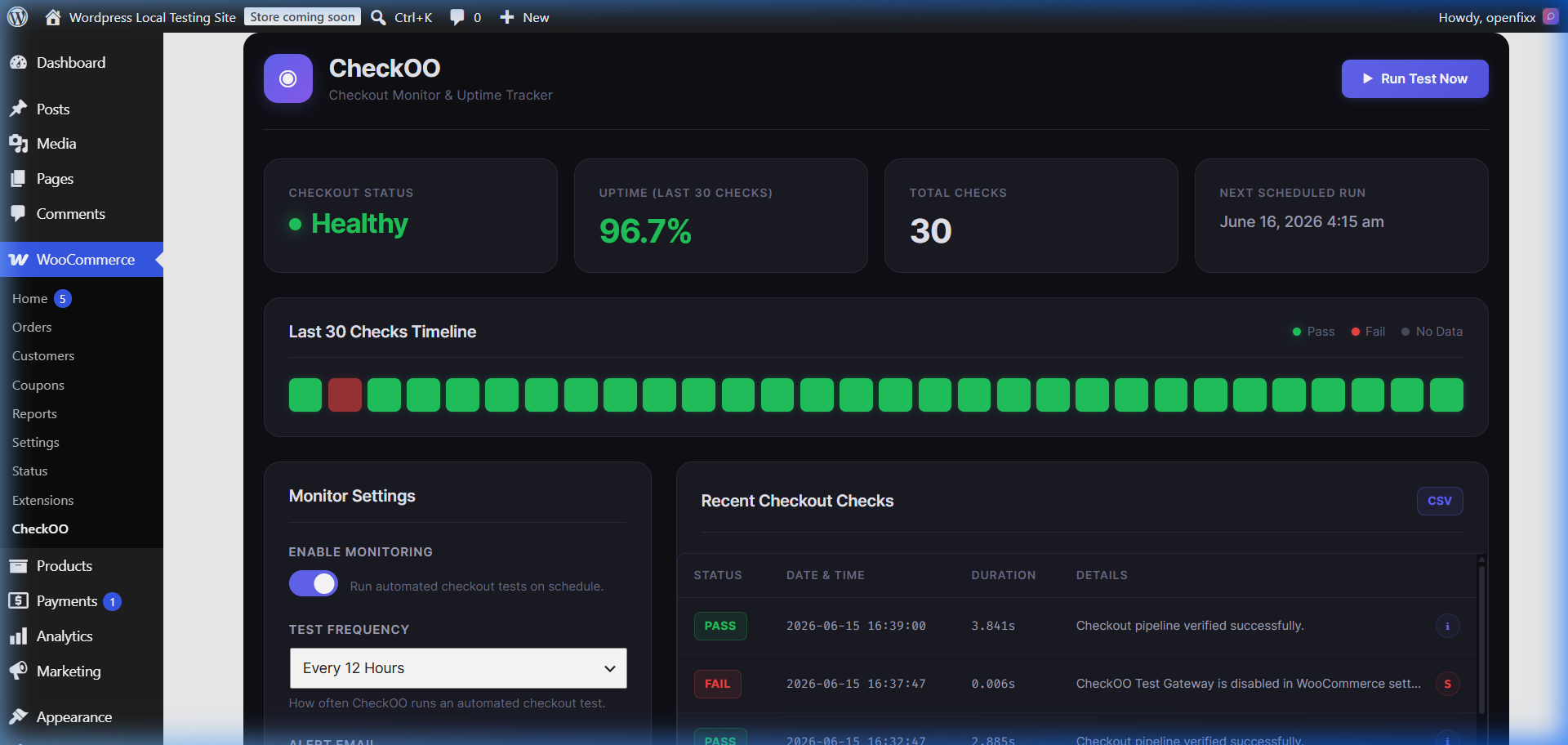Click the Products box icon
This screenshot has height=745, width=1568.
(x=18, y=566)
